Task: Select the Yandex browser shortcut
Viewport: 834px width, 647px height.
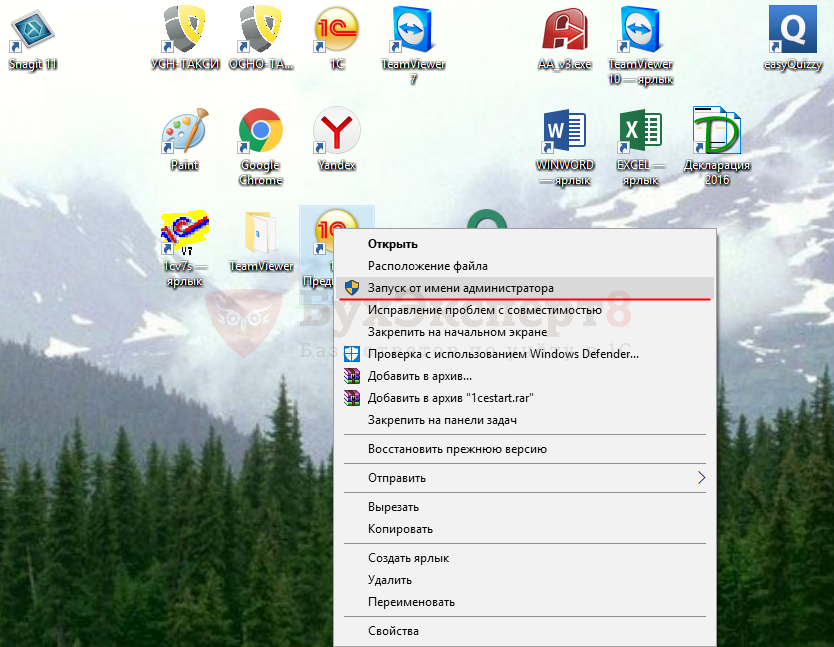Action: (x=337, y=139)
